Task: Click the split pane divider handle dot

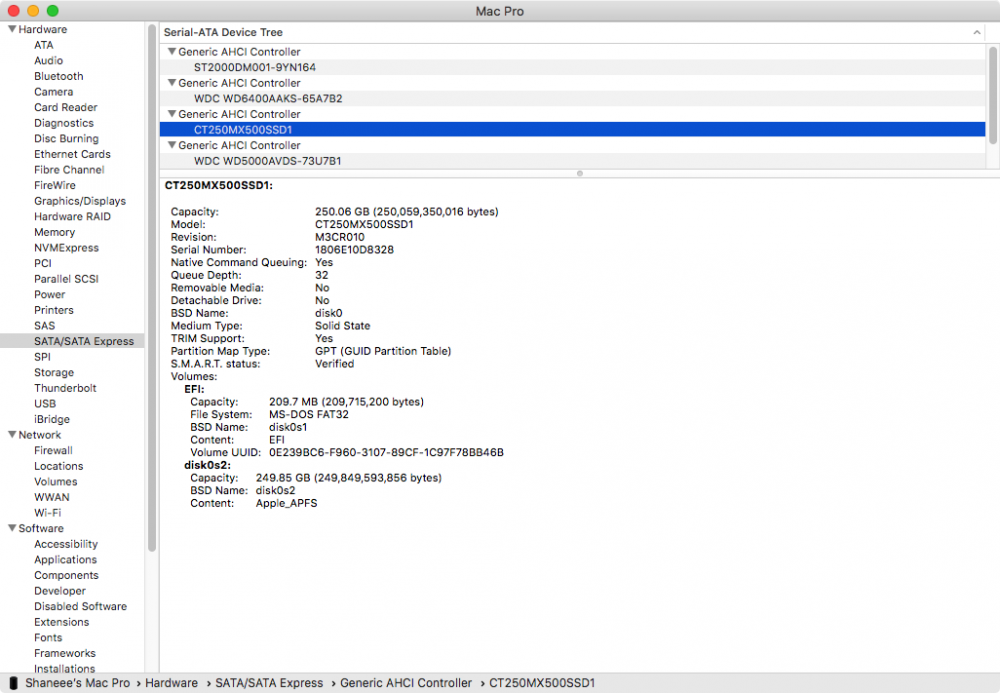Action: 580,173
